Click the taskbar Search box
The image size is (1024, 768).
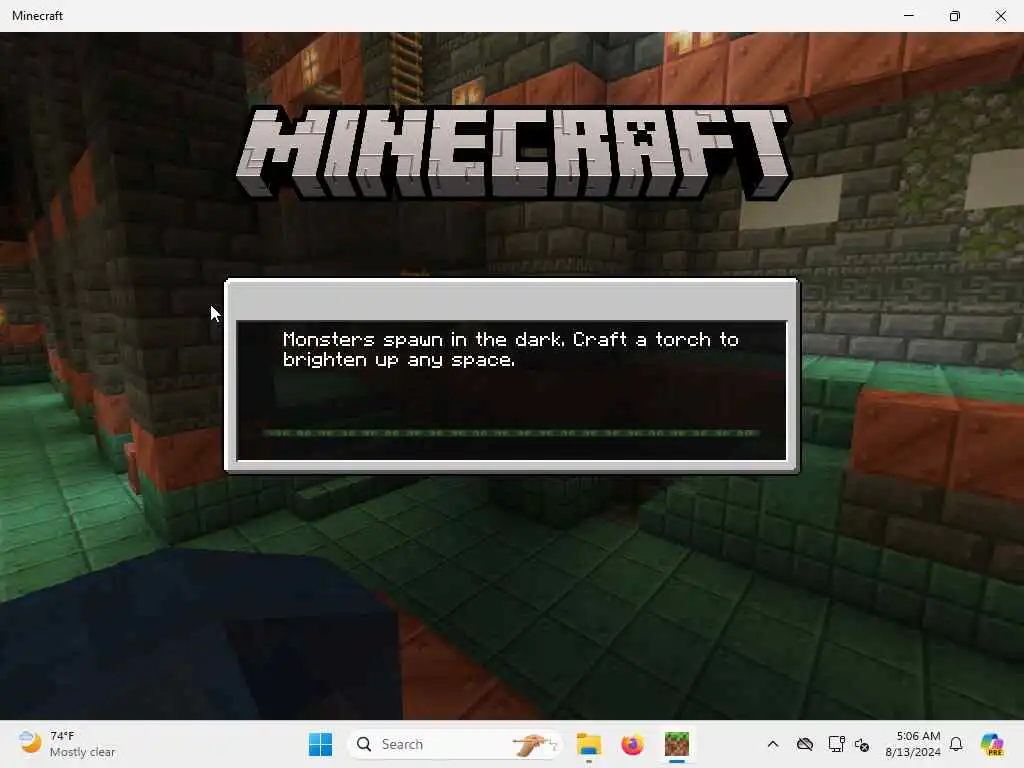pyautogui.click(x=455, y=744)
